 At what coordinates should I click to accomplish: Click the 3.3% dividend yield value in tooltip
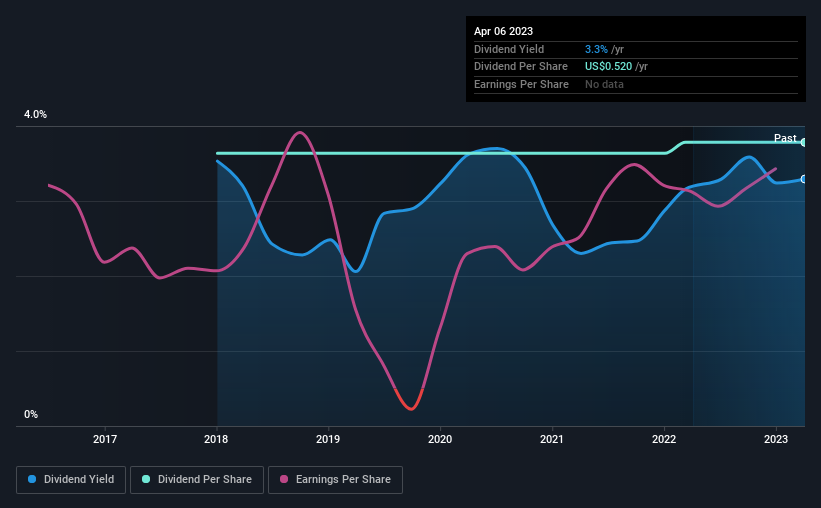pyautogui.click(x=596, y=49)
